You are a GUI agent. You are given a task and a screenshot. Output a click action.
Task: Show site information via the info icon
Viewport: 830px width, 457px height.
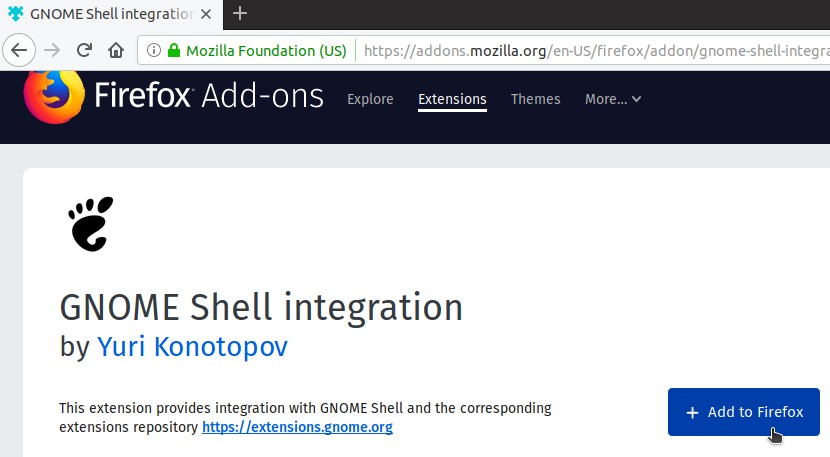click(154, 50)
